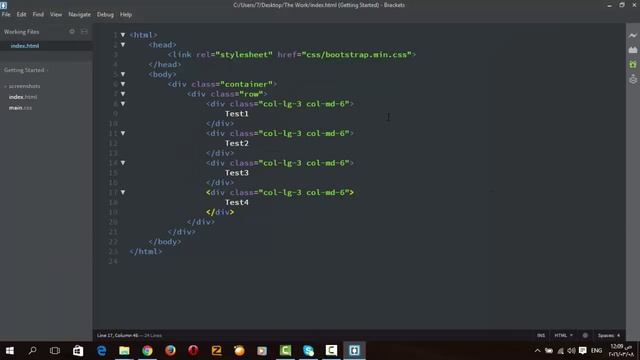Collapse the row div fold on line 7
640x360 pixels.
click(123, 94)
